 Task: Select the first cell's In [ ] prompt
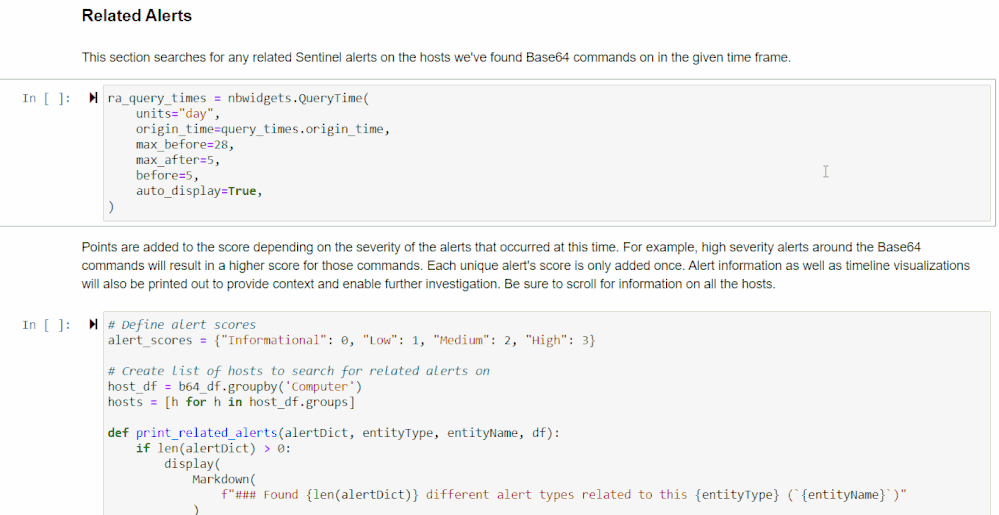(x=47, y=98)
